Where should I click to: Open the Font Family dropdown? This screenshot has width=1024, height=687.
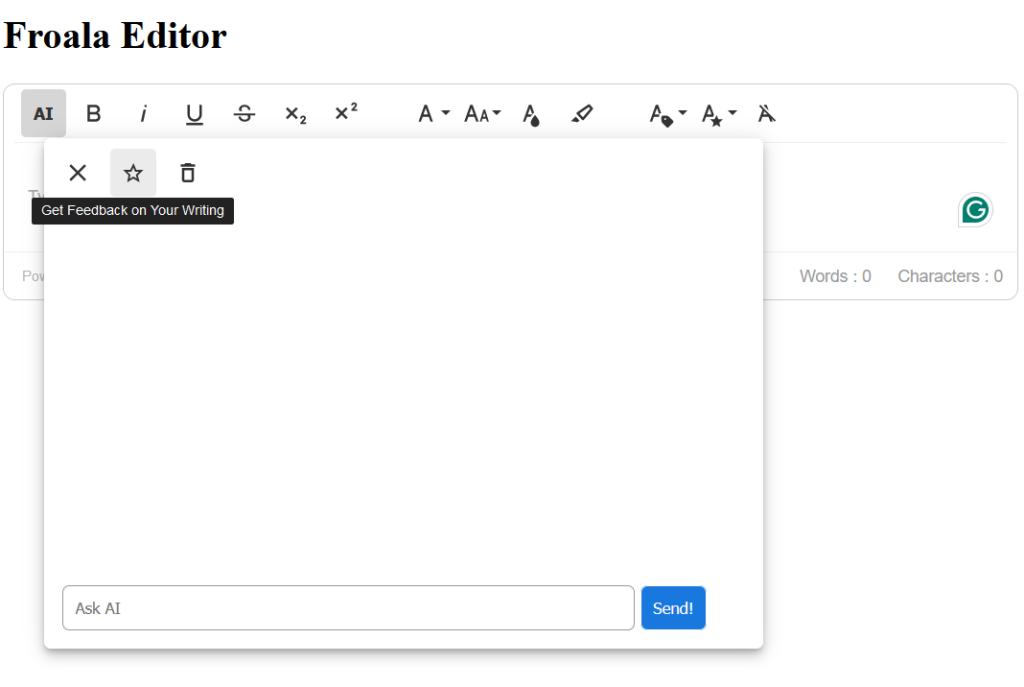pos(433,114)
